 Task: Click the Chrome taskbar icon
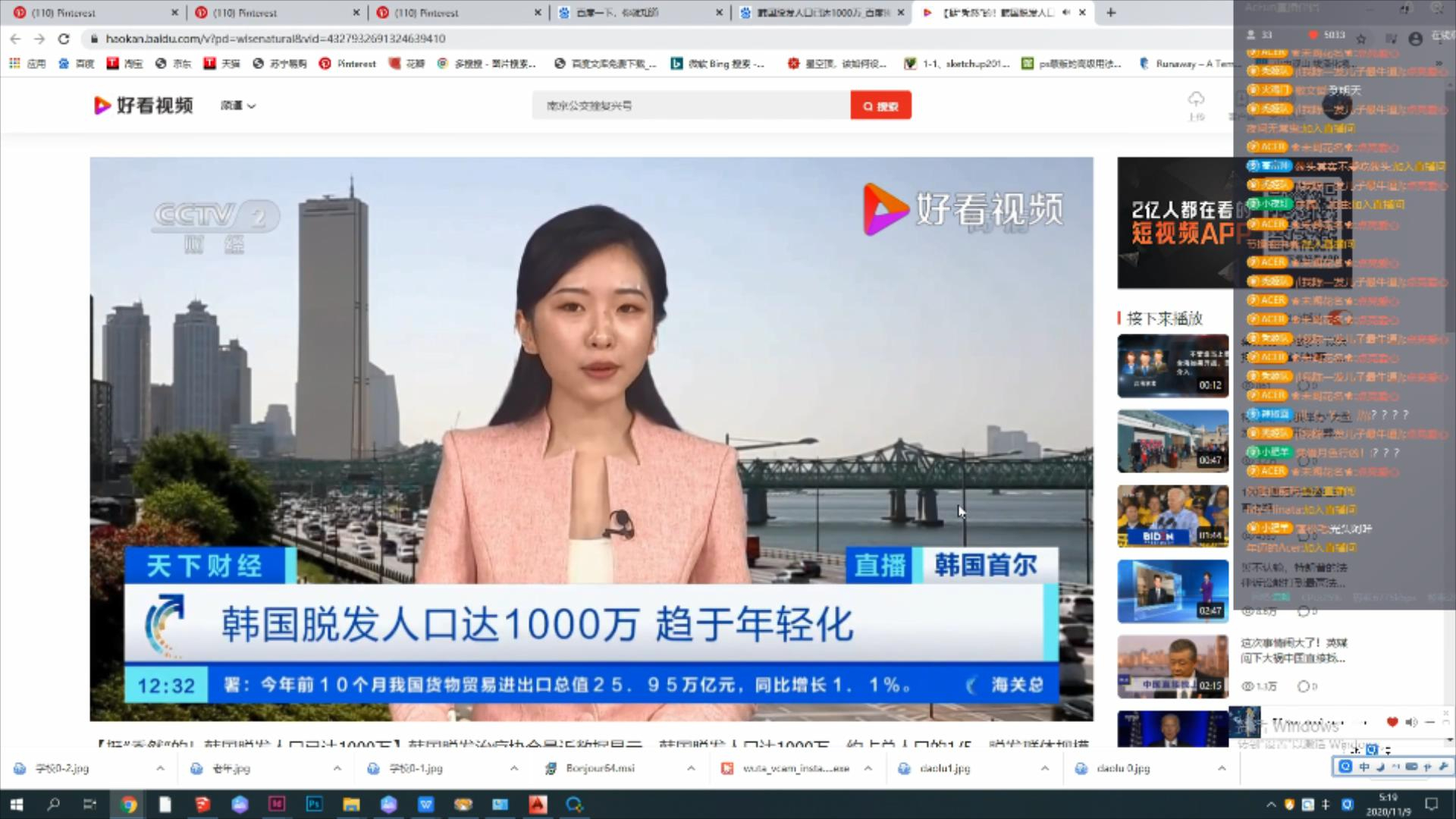click(128, 804)
